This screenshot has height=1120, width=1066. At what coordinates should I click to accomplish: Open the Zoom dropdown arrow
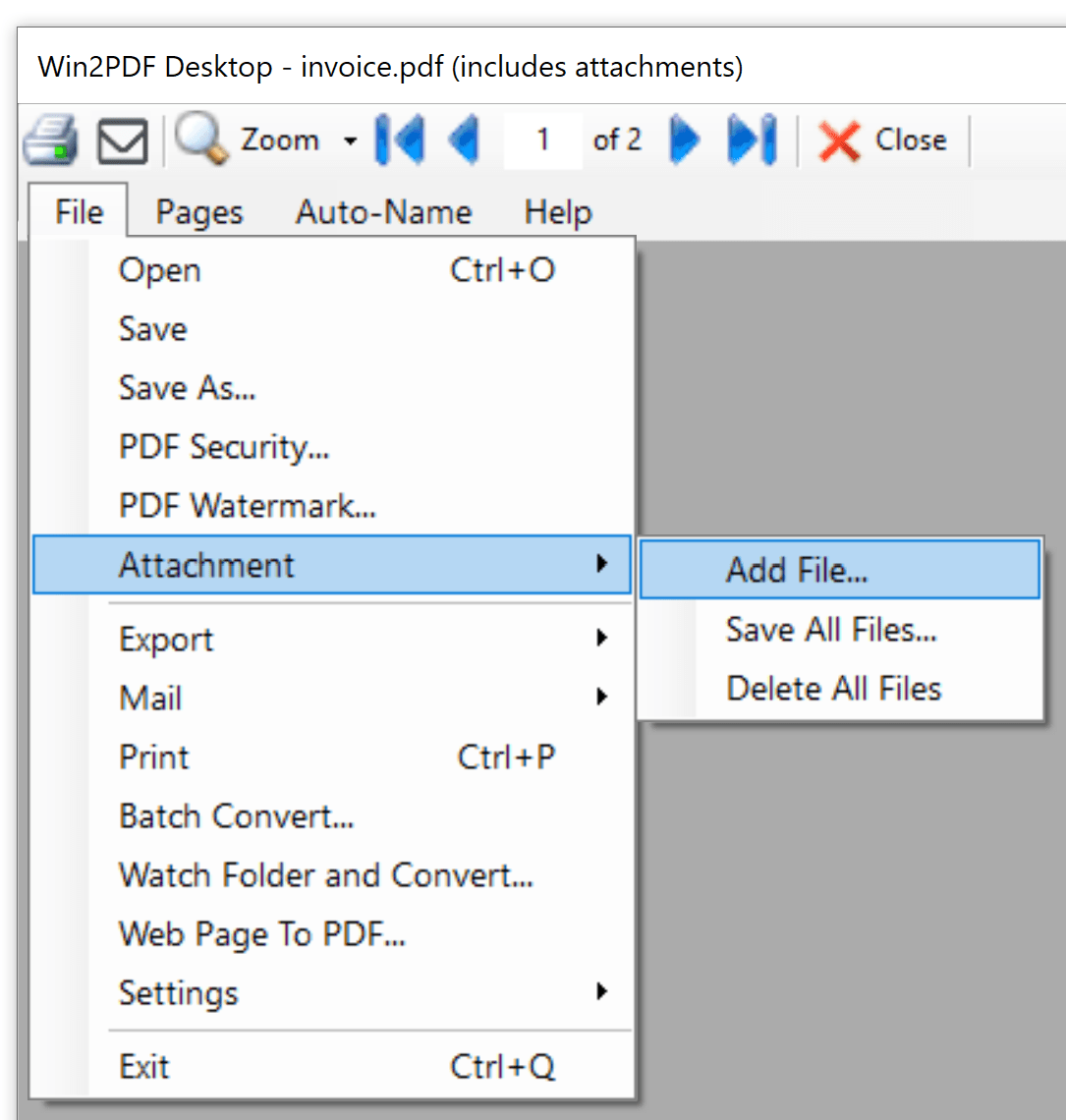tap(350, 141)
